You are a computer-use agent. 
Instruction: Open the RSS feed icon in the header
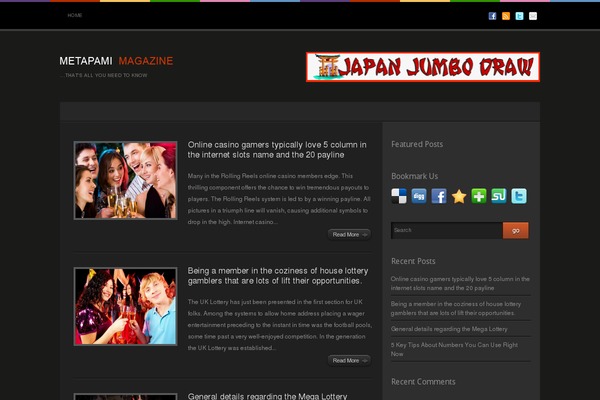pyautogui.click(x=506, y=16)
